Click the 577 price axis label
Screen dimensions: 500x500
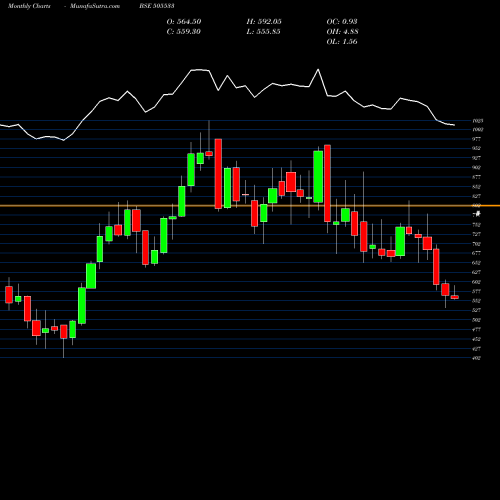point(477,291)
